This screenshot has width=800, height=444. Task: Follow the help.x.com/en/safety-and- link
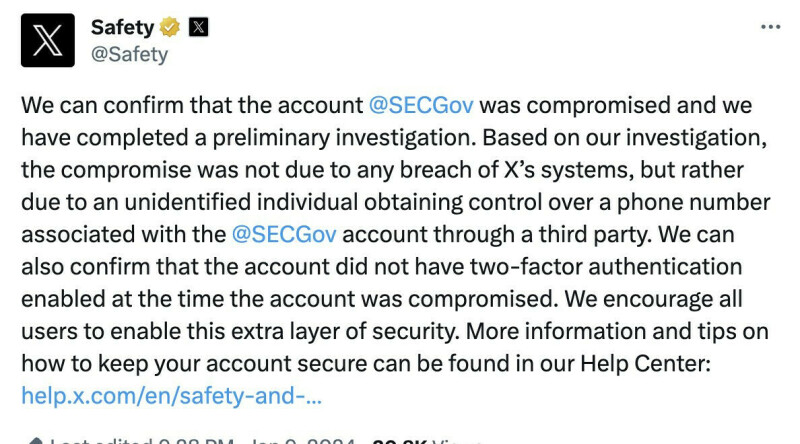pos(171,396)
